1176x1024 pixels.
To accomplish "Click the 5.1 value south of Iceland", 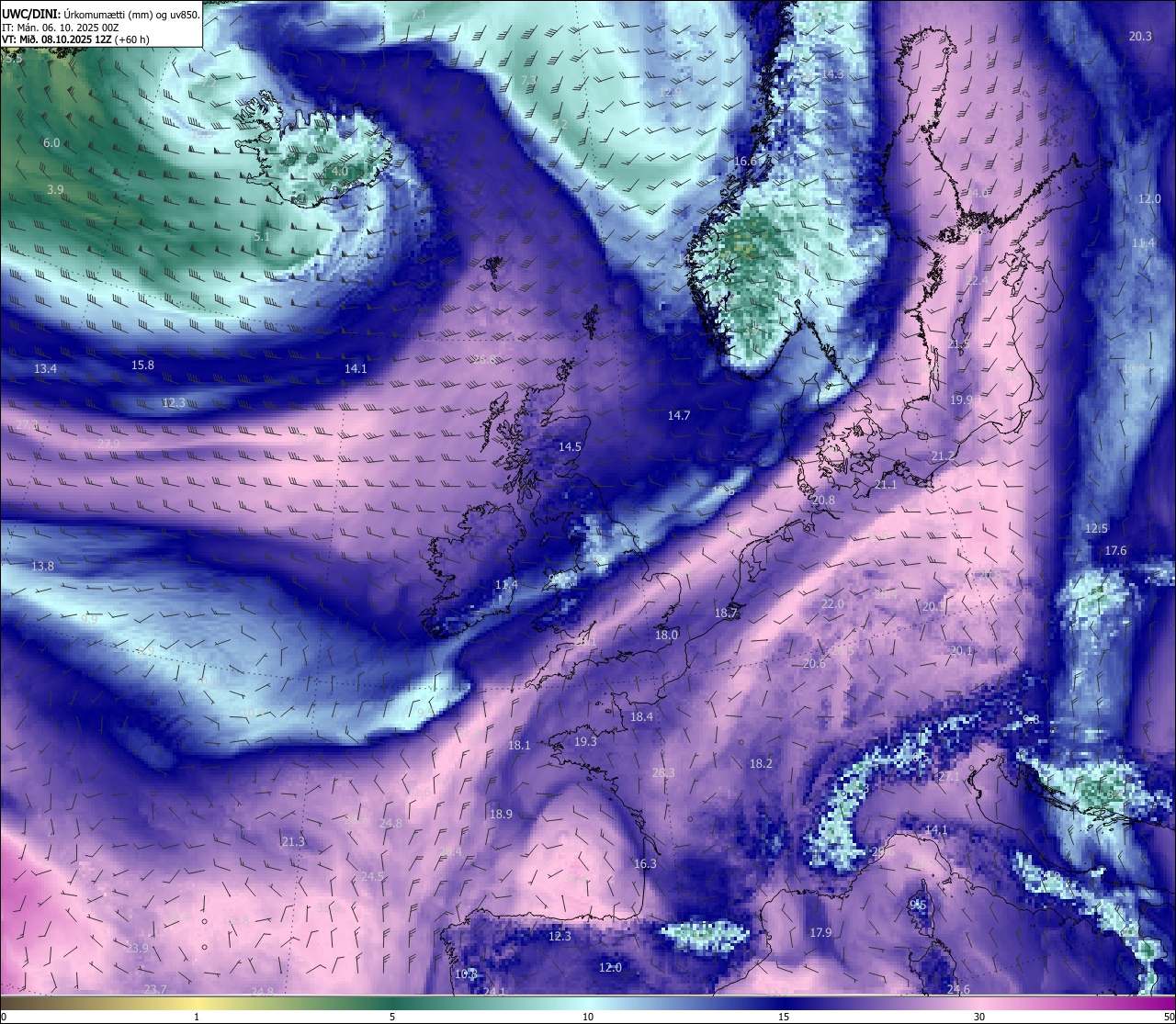I will coord(262,237).
